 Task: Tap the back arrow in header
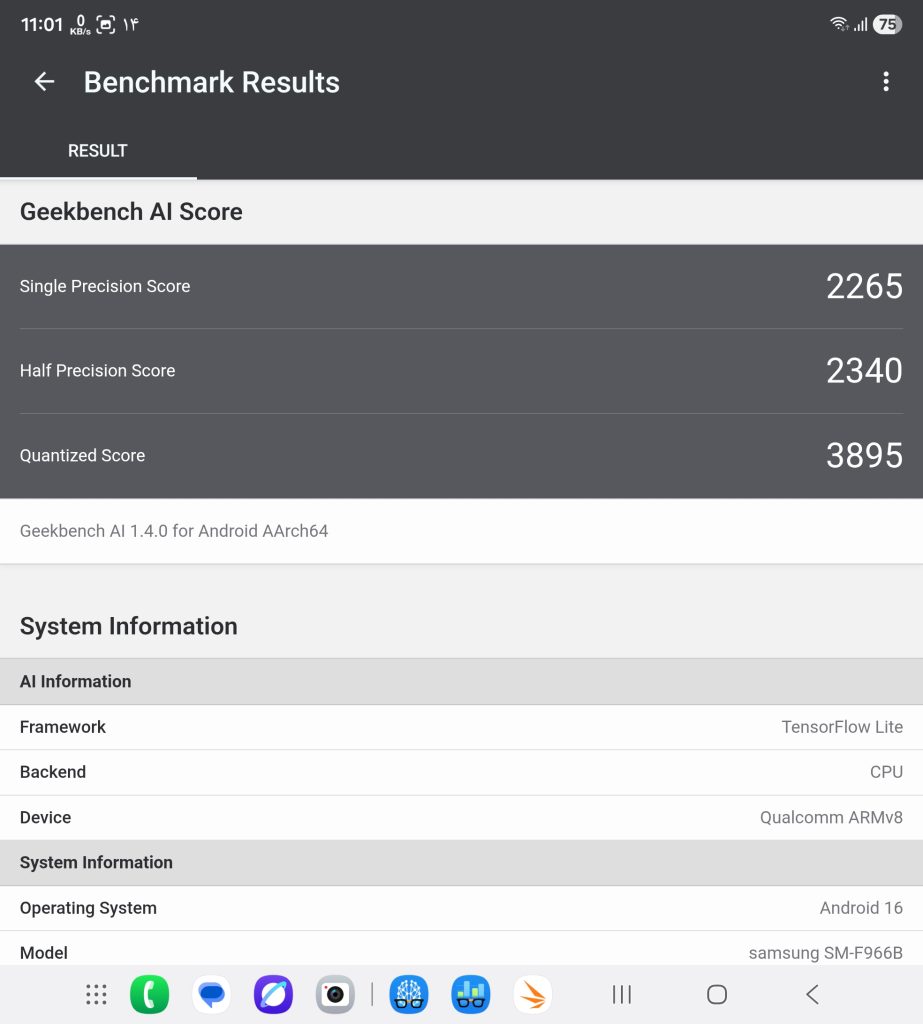click(44, 82)
